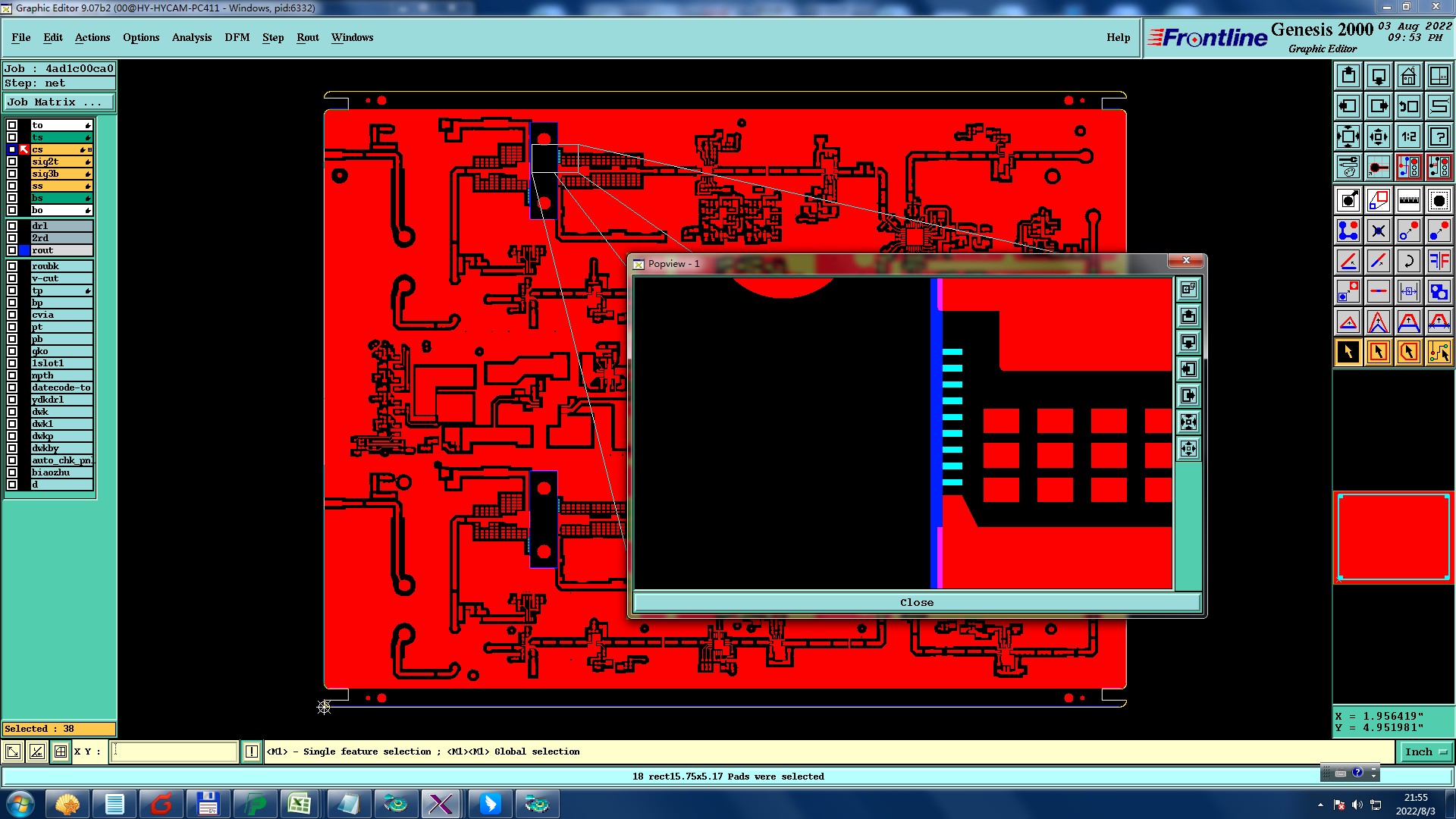Image resolution: width=1456 pixels, height=819 pixels.
Task: Click the blue rout layer color swatch
Action: tap(24, 250)
